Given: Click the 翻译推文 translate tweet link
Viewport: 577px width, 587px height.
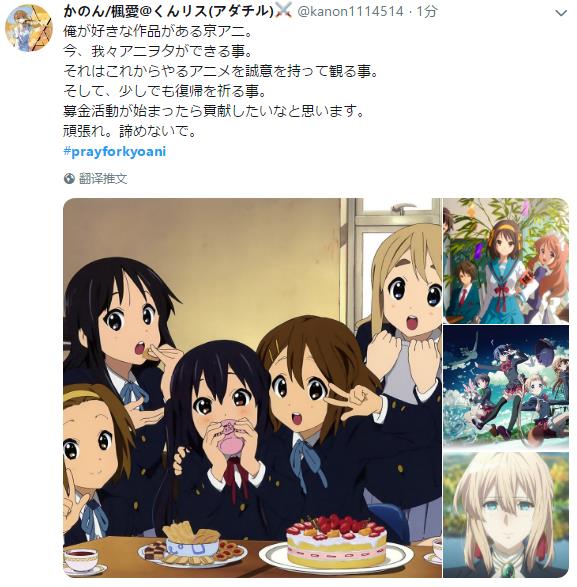Looking at the screenshot, I should 103,179.
